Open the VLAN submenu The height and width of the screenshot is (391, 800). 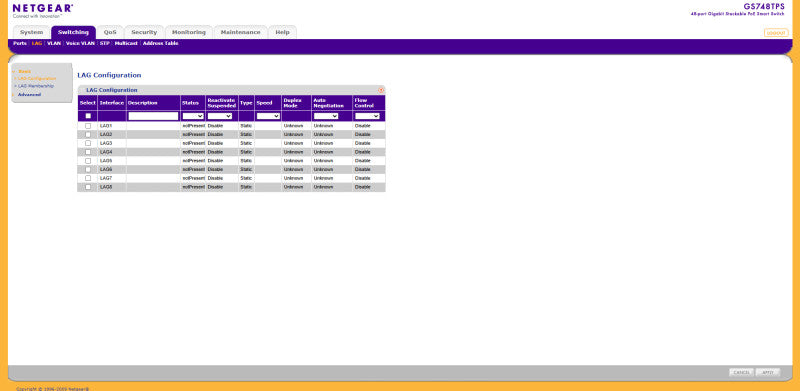coord(54,44)
